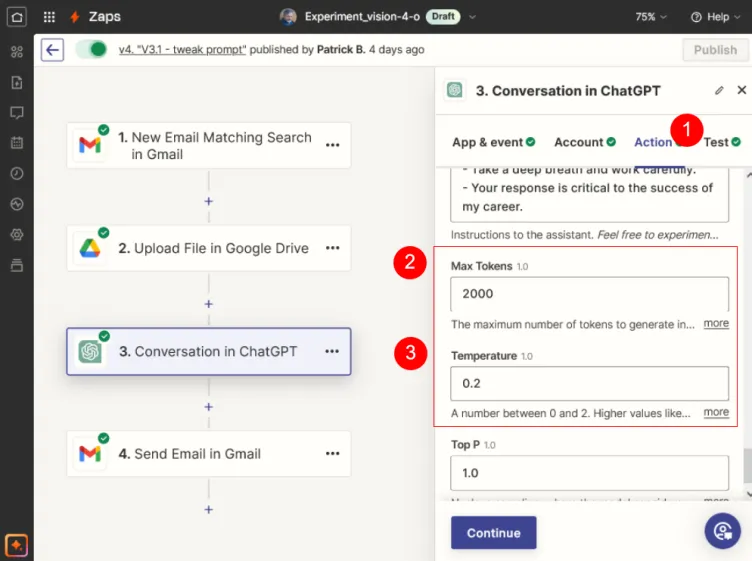Toggle the Zap on/off switch
This screenshot has height=561, width=752.
(92, 49)
